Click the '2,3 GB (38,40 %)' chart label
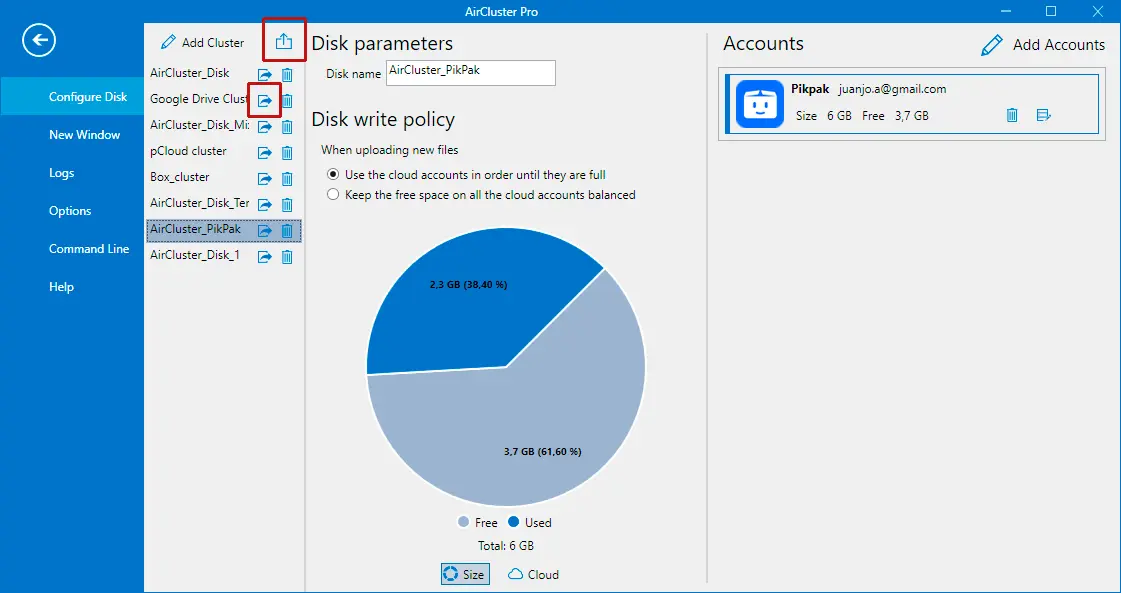The width and height of the screenshot is (1121, 593). click(468, 285)
